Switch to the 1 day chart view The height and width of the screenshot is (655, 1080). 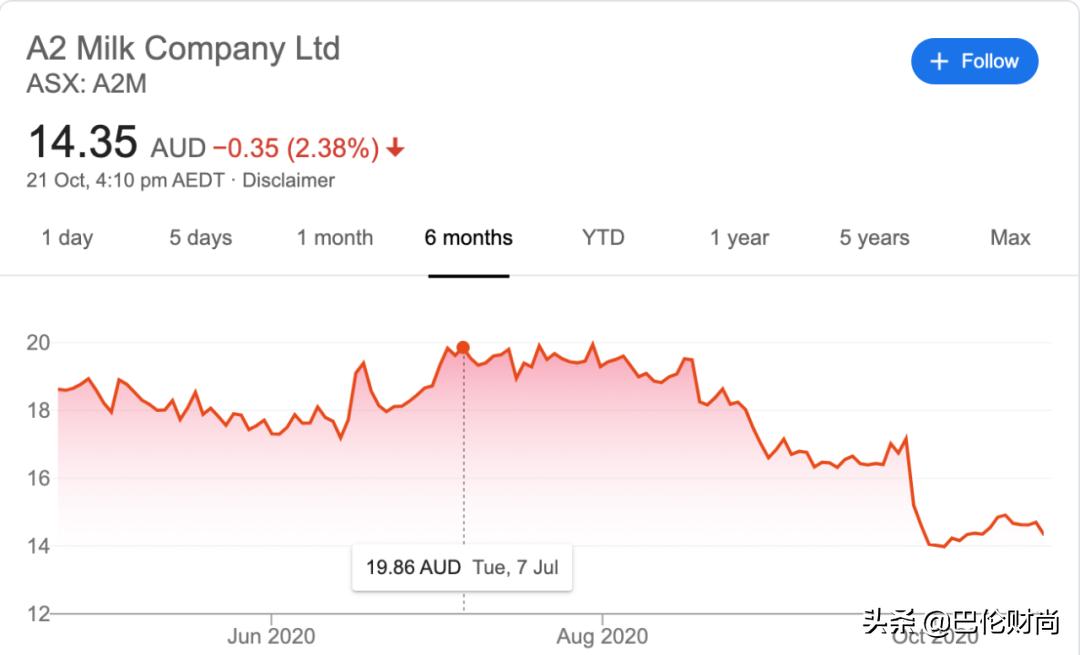pos(66,238)
